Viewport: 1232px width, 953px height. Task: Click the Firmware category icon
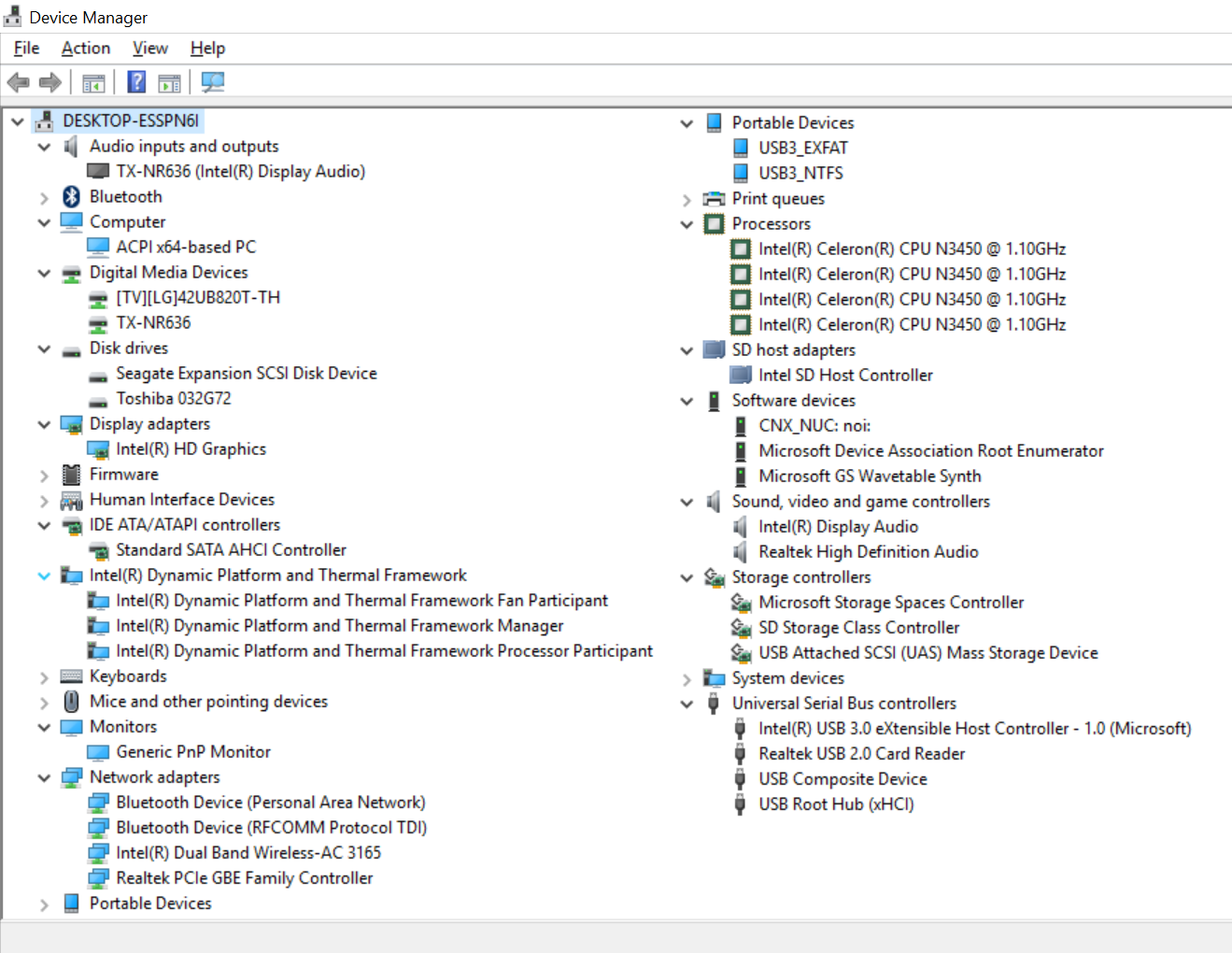click(72, 474)
